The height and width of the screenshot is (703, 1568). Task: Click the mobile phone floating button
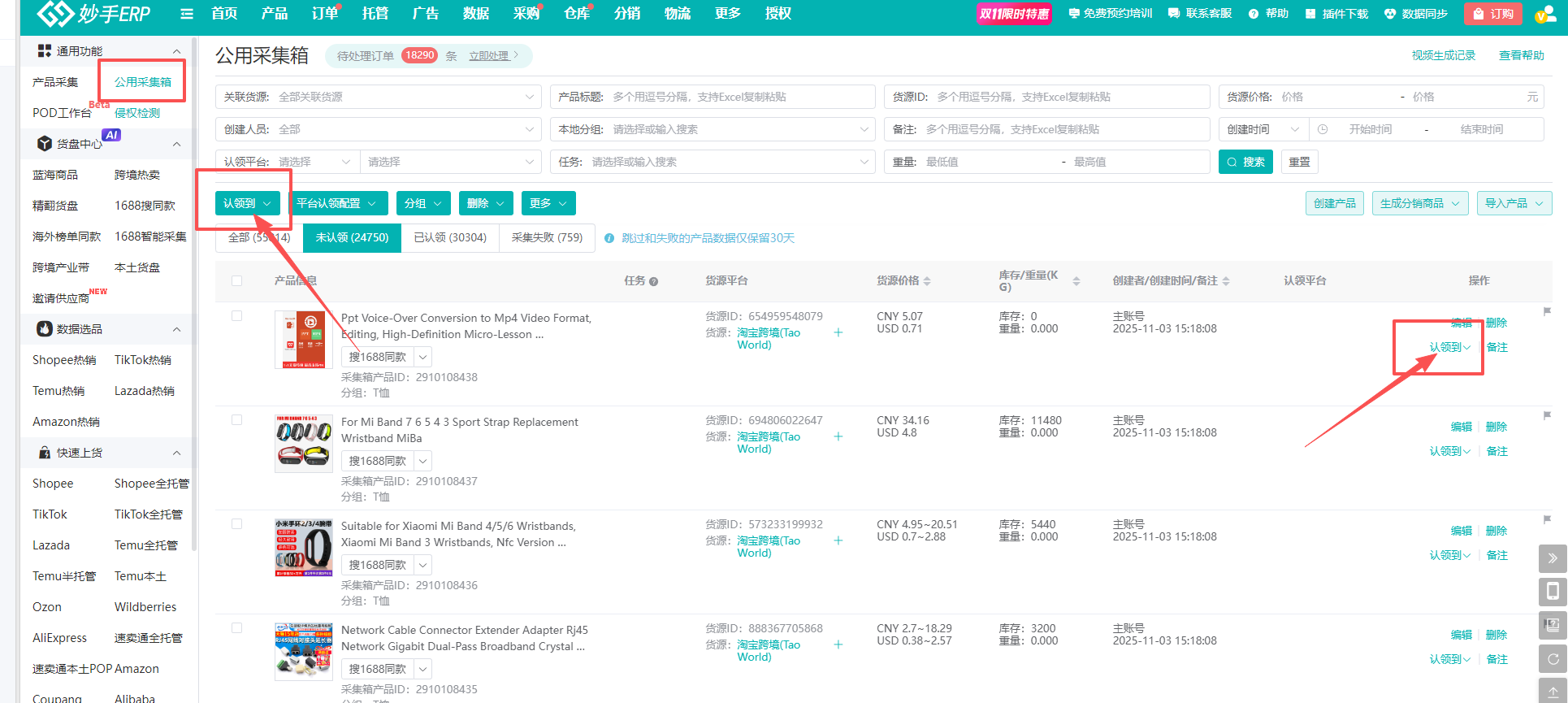click(1553, 591)
